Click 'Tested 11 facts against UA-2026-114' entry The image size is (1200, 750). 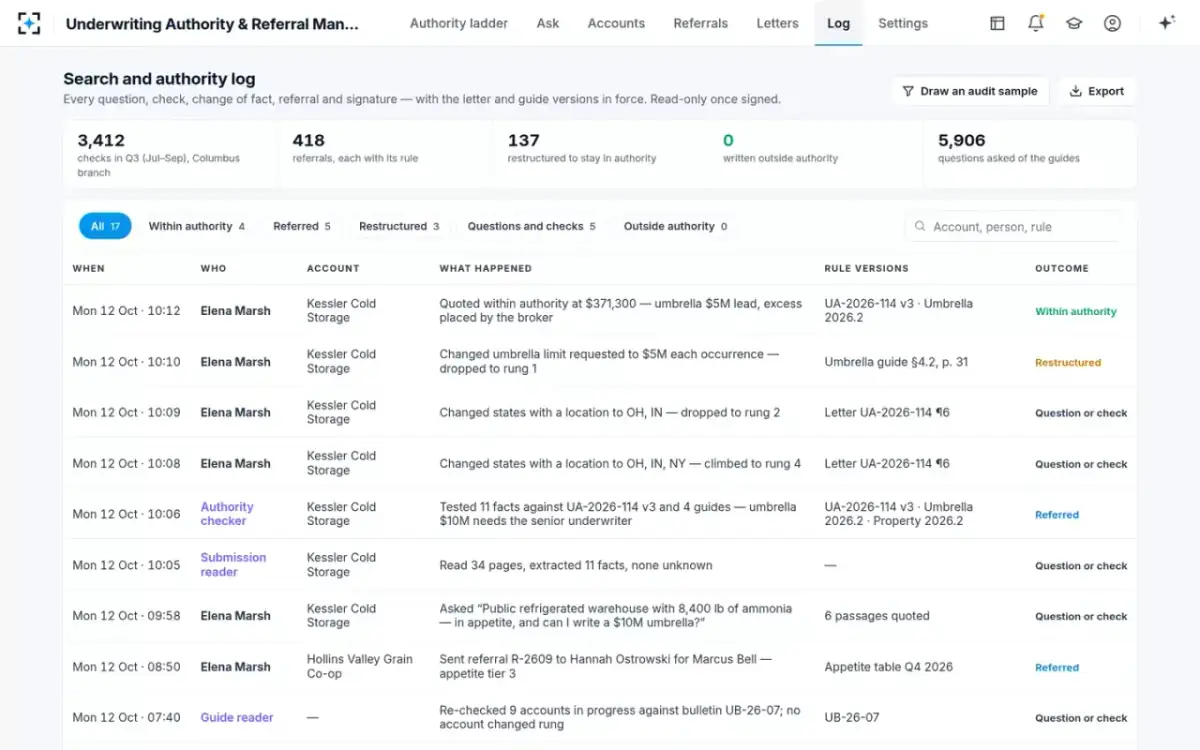618,514
